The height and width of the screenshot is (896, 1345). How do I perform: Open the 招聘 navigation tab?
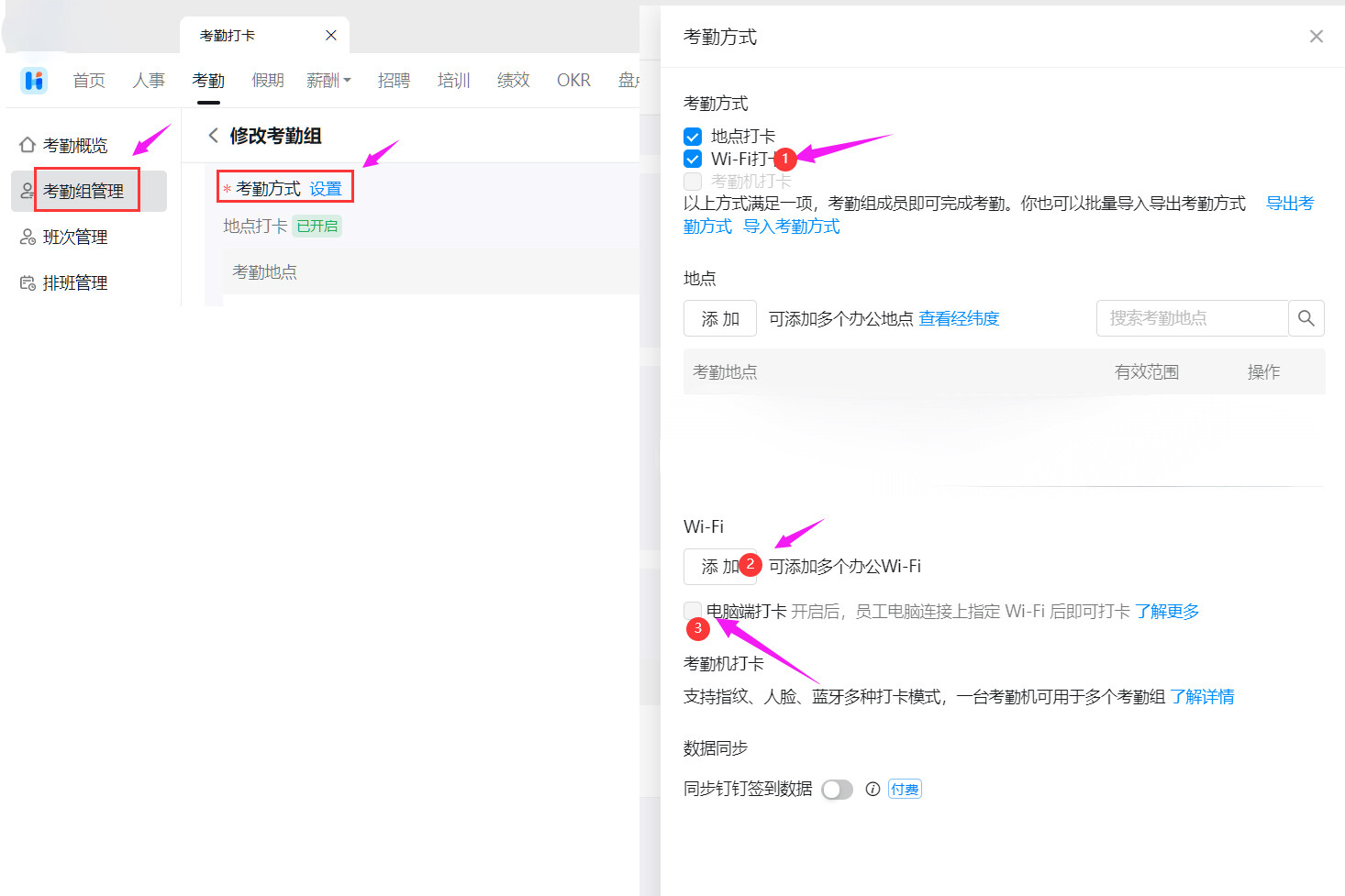(394, 81)
